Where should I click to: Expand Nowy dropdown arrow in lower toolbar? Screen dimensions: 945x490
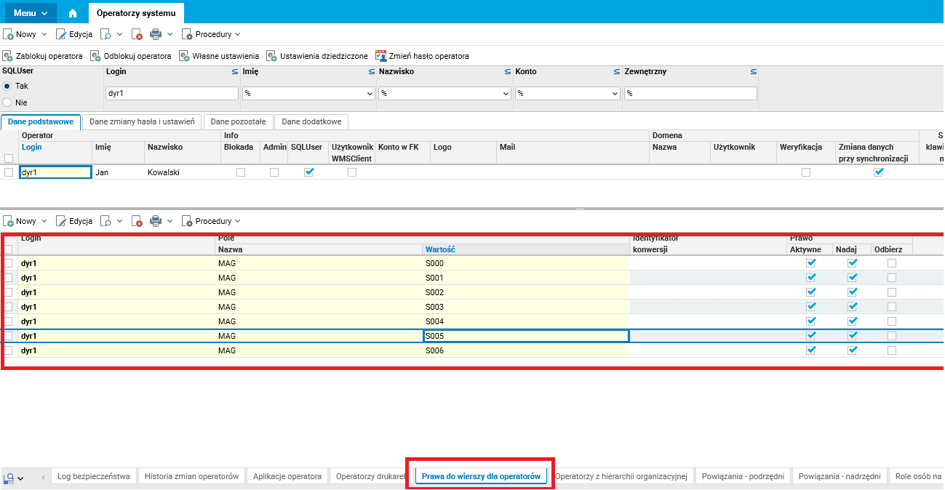tap(44, 221)
